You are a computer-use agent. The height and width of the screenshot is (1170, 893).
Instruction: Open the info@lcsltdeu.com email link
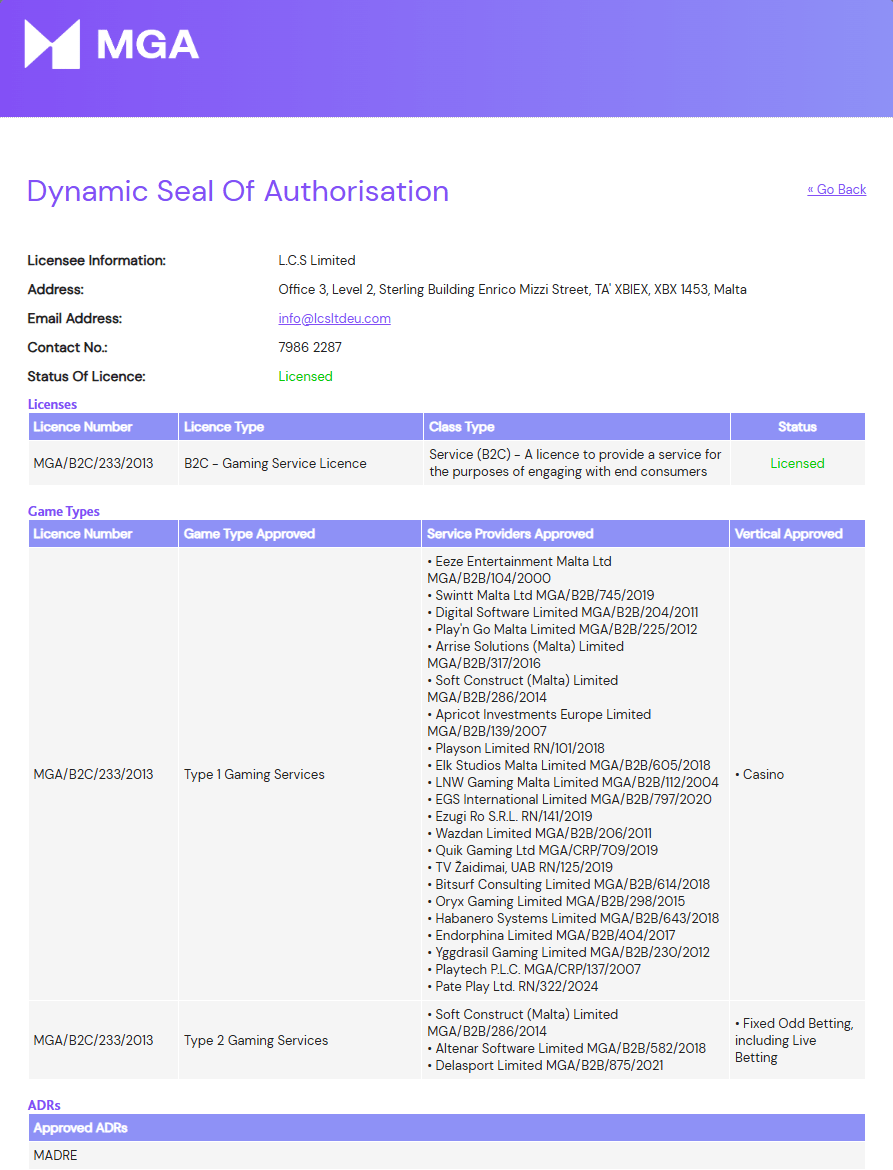pyautogui.click(x=334, y=318)
